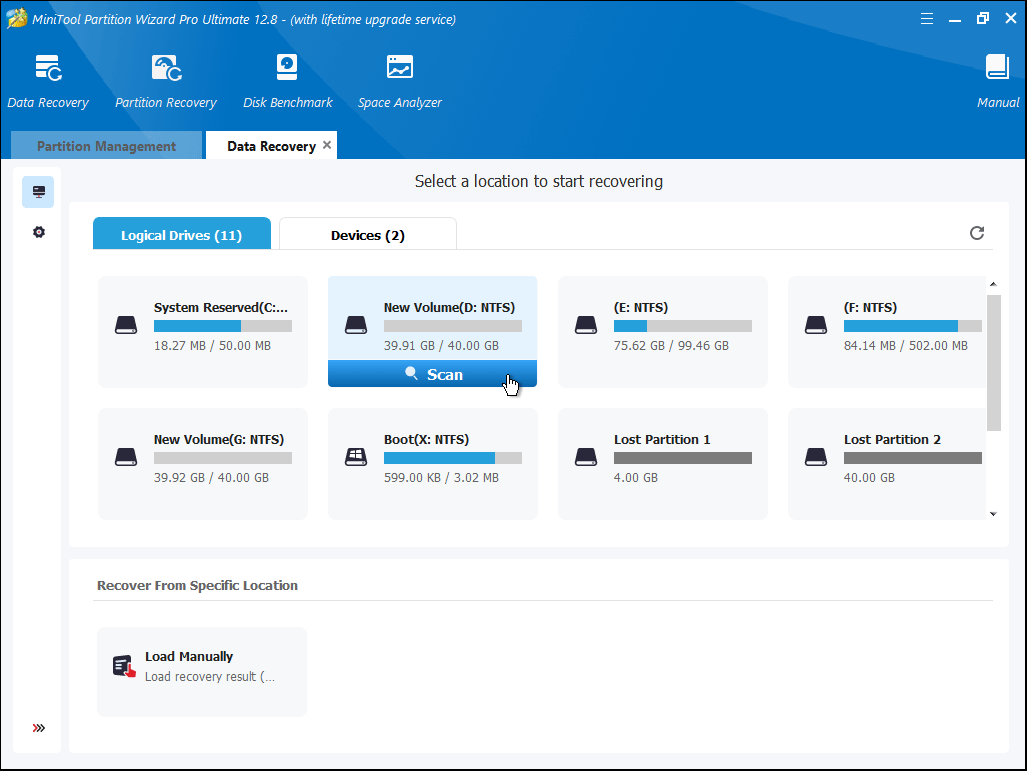Open the Manual book icon
Image resolution: width=1027 pixels, height=771 pixels.
[x=998, y=67]
